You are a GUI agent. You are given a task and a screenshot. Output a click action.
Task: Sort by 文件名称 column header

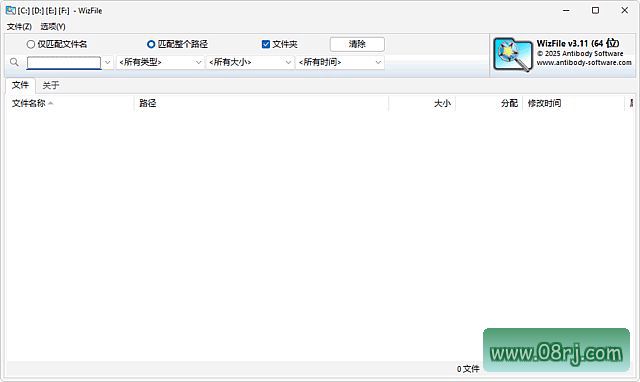pos(69,103)
